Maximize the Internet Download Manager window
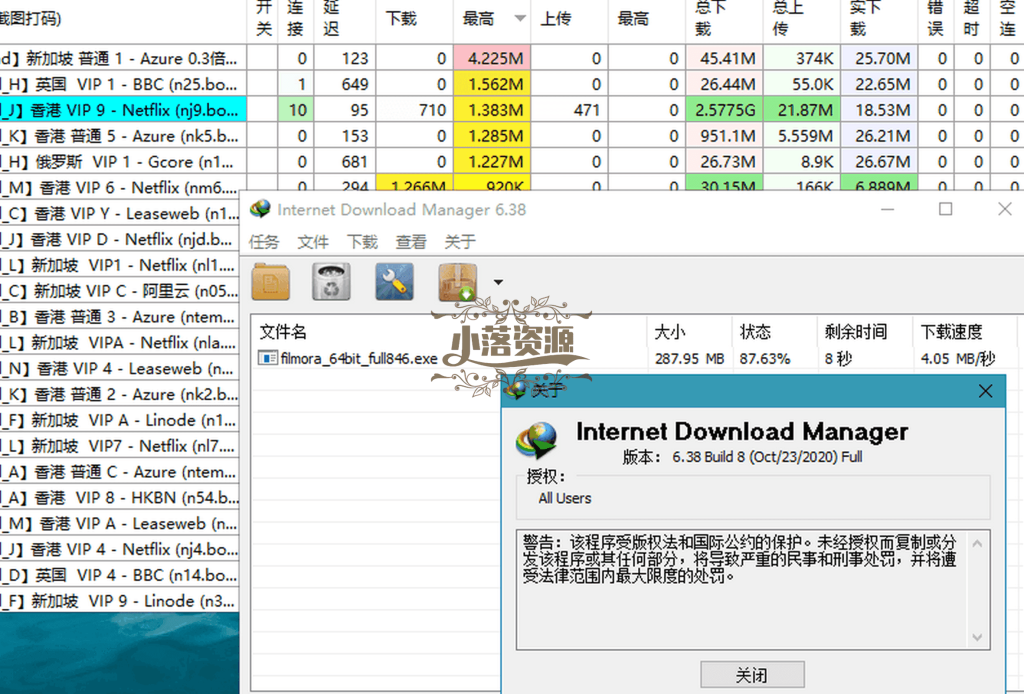The width and height of the screenshot is (1024, 694). (x=945, y=209)
